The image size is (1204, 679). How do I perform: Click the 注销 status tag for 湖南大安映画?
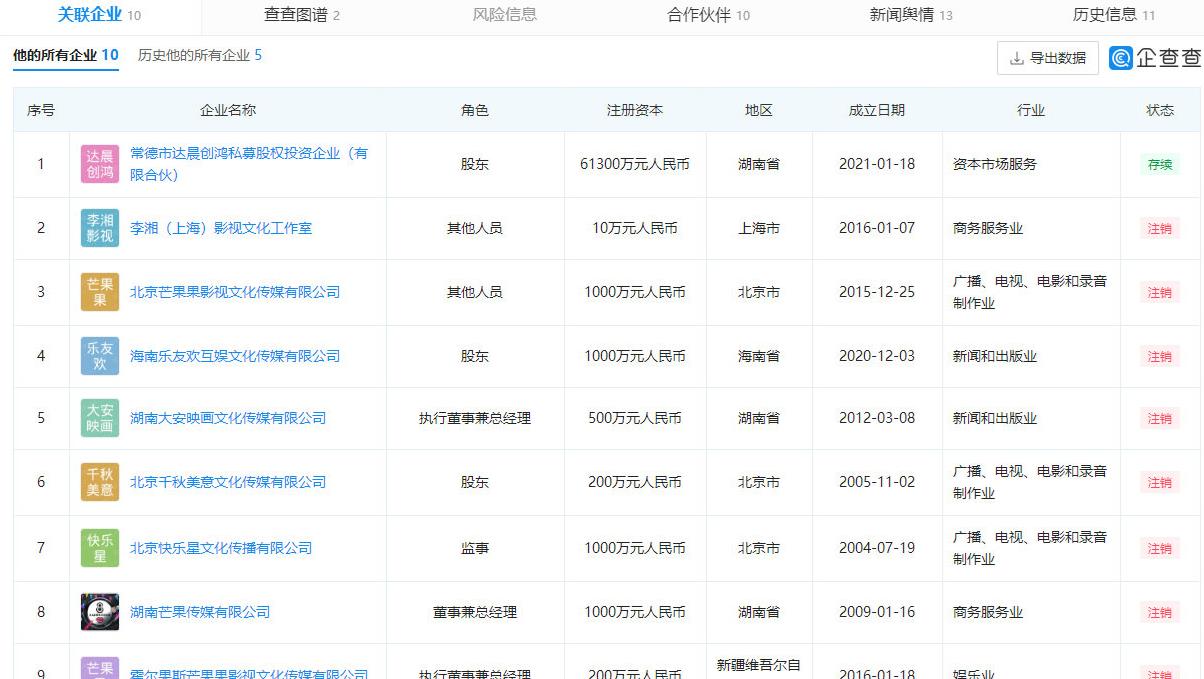[x=1160, y=419]
